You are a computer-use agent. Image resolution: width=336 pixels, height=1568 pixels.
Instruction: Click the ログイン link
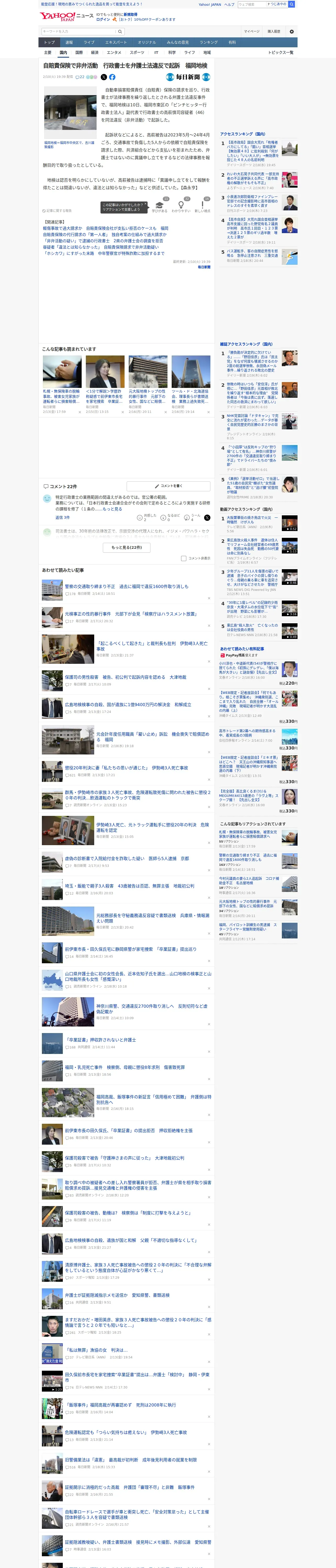point(103,20)
